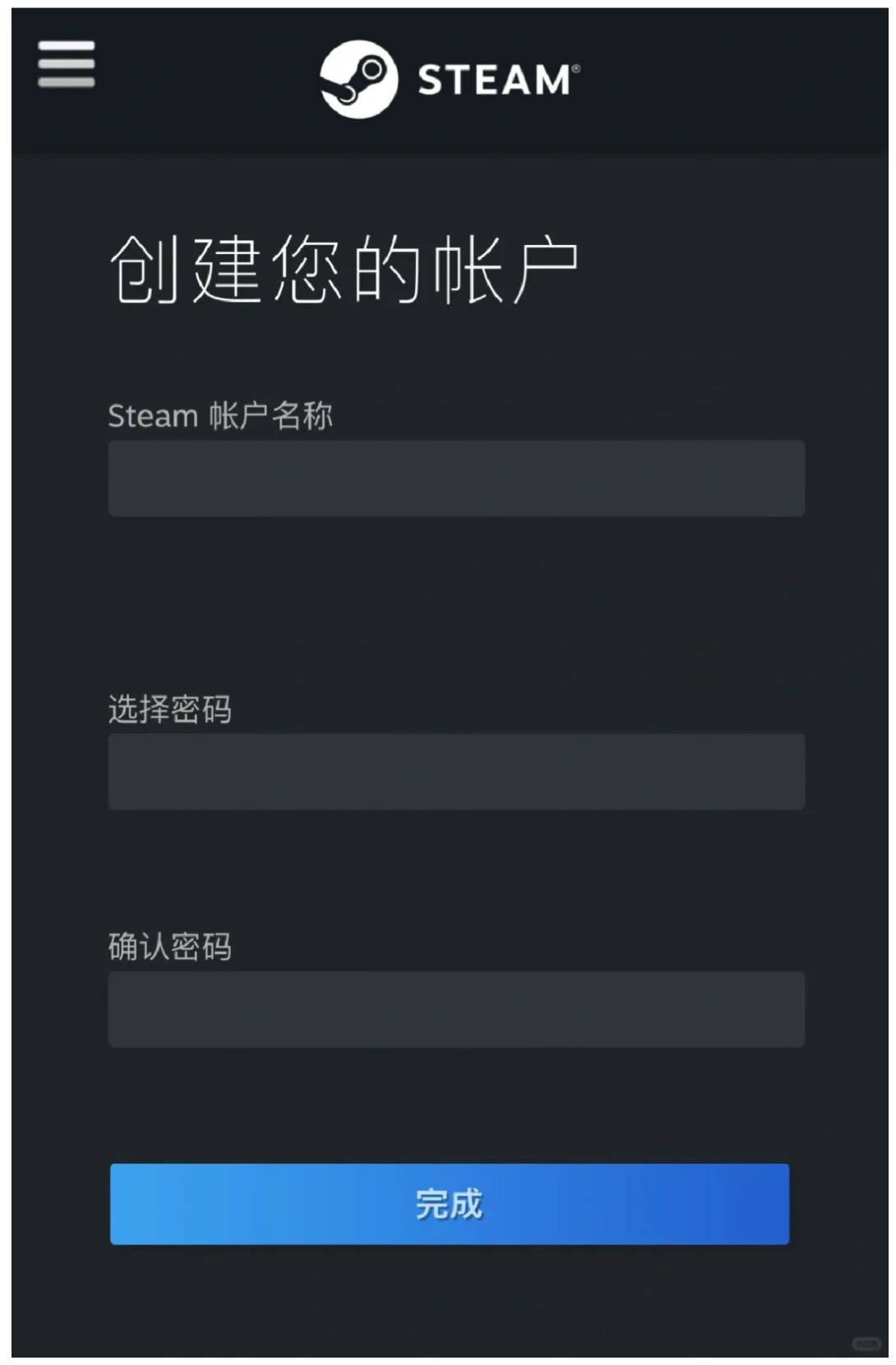Viewport: 896px width, 1365px height.
Task: Click the 确认密码 label
Action: pyautogui.click(x=170, y=946)
